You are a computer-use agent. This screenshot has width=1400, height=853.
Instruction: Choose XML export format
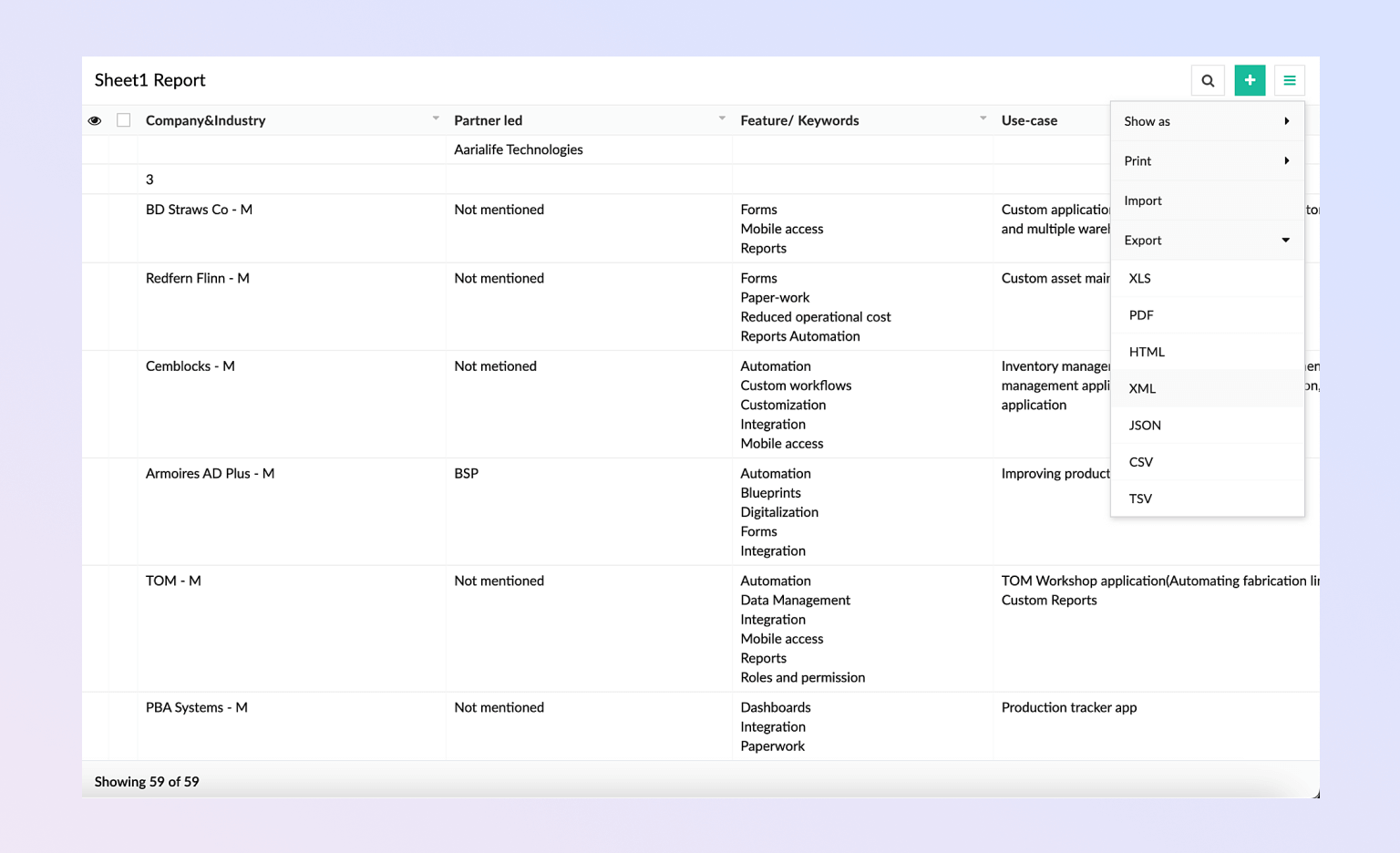pyautogui.click(x=1142, y=388)
